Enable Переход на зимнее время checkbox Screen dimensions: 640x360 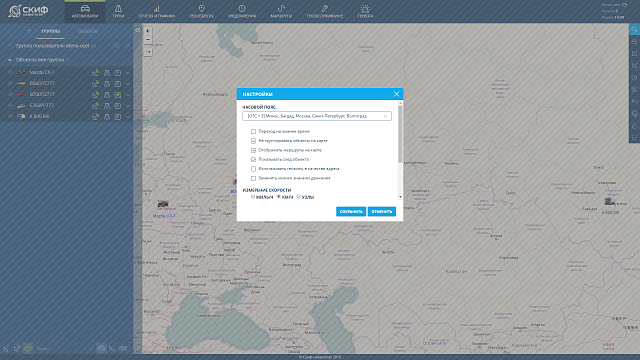(253, 131)
